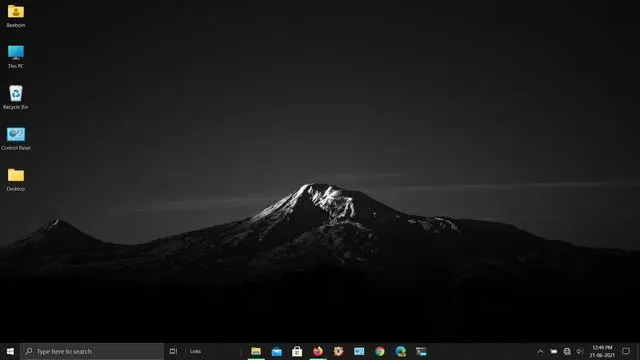640x360 pixels.
Task: Click the 'Type here to search' box
Action: coord(92,351)
